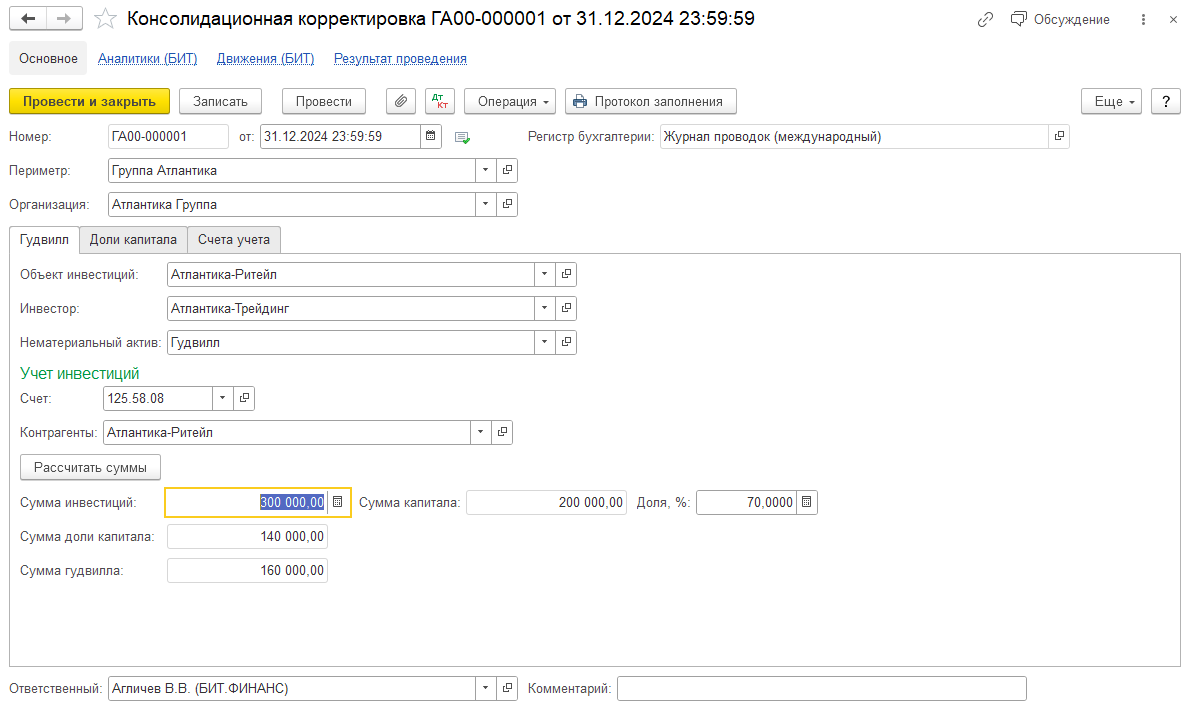Expand the Объект инвестиций dropdown
Screen dimensions: 1190x709
tap(544, 275)
